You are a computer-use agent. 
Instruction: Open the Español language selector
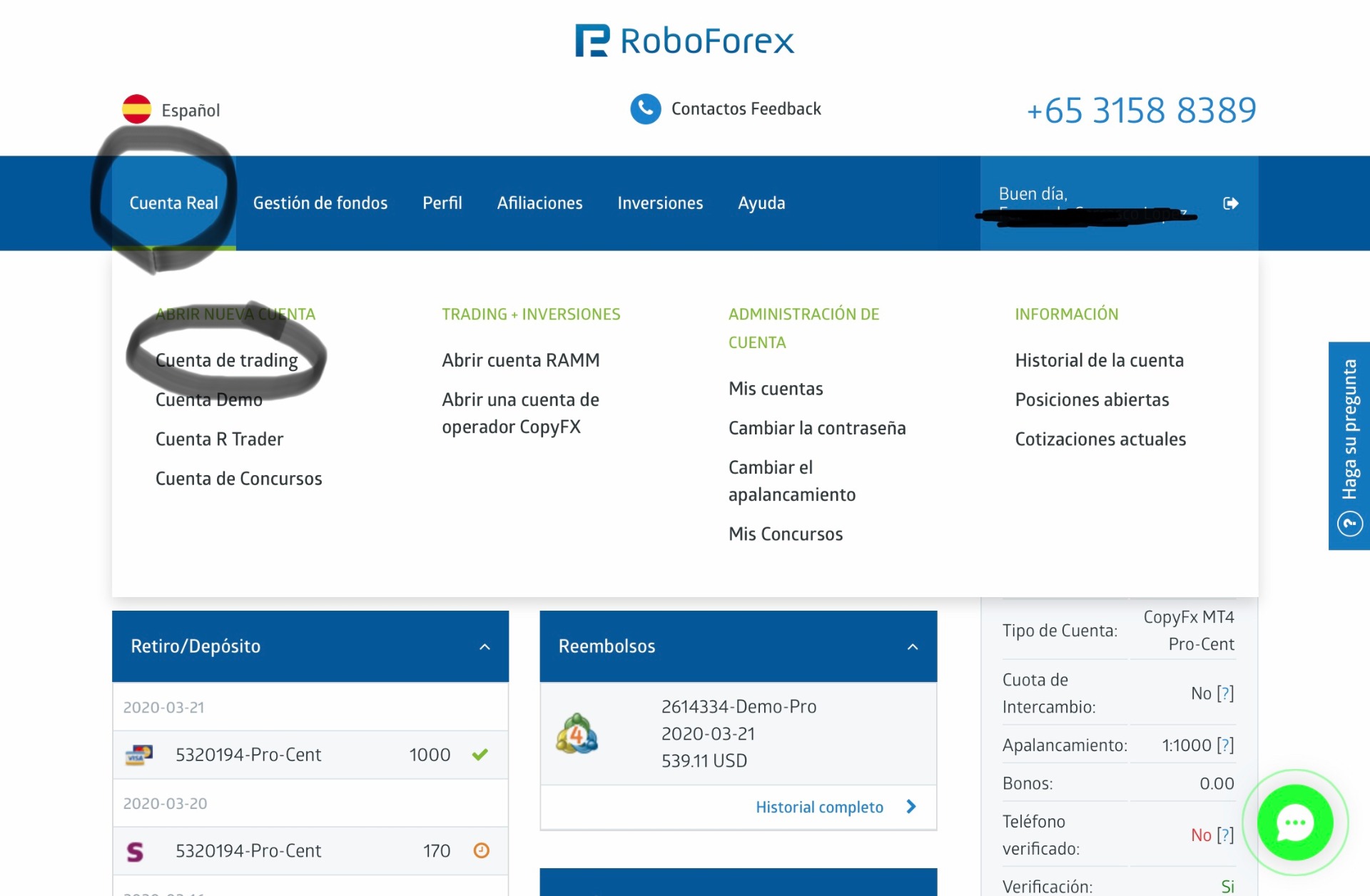171,110
